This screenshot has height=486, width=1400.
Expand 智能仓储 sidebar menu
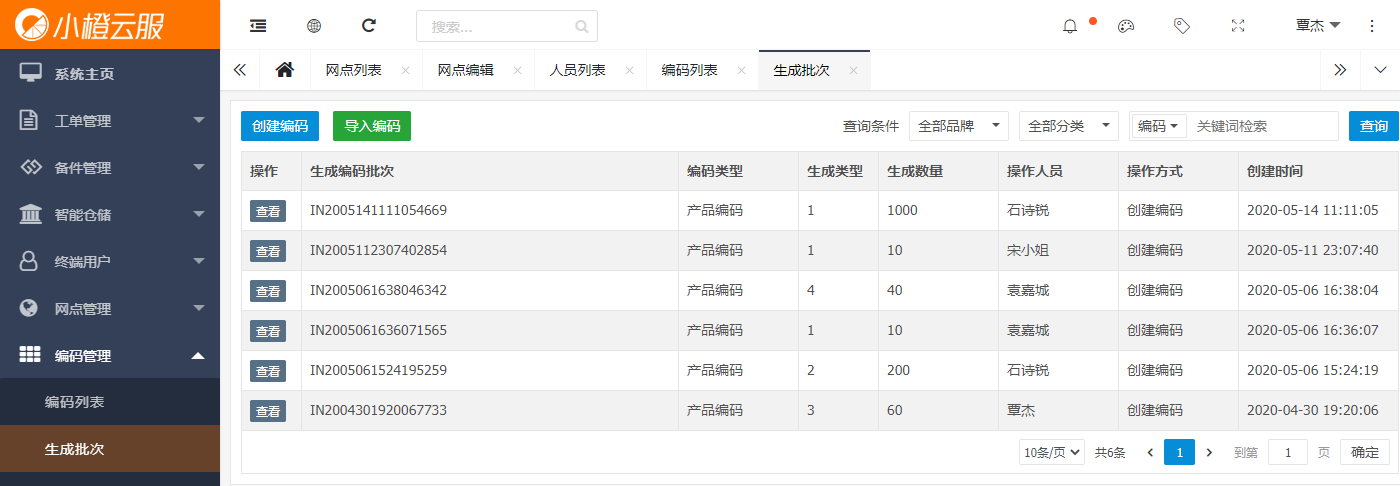pyautogui.click(x=110, y=215)
